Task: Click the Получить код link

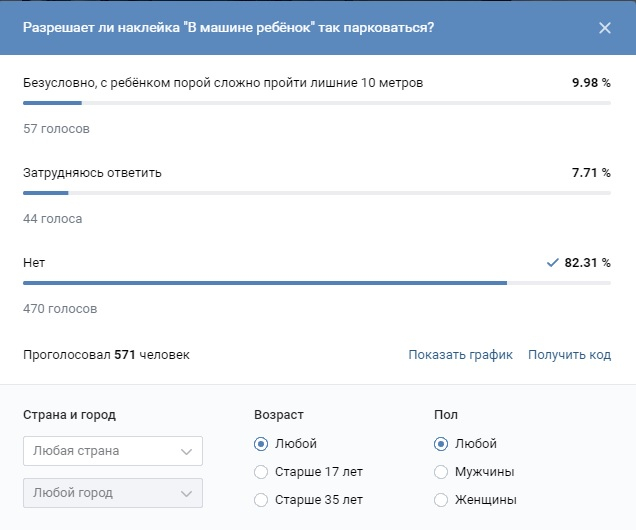Action: (569, 355)
